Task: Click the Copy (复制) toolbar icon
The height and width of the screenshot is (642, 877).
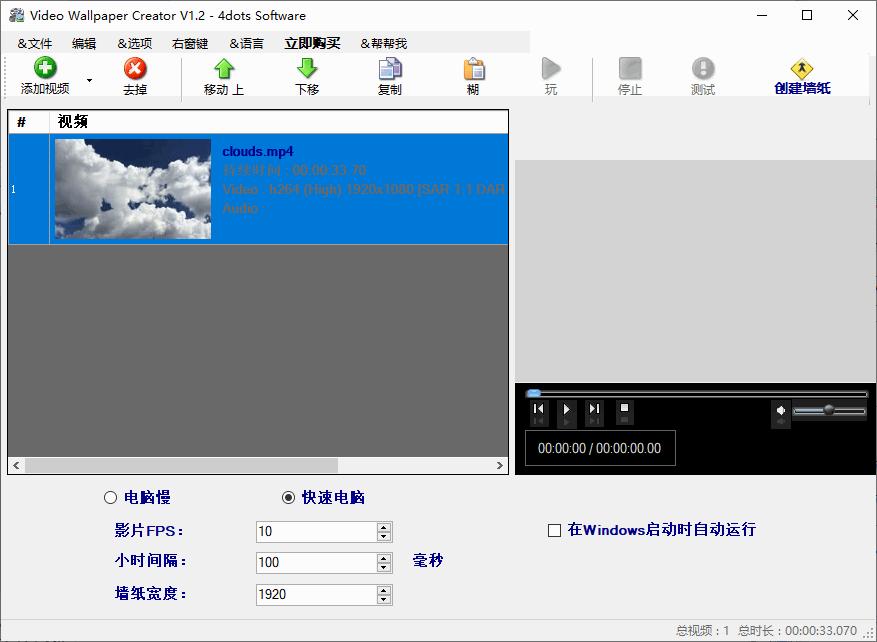Action: pyautogui.click(x=390, y=69)
